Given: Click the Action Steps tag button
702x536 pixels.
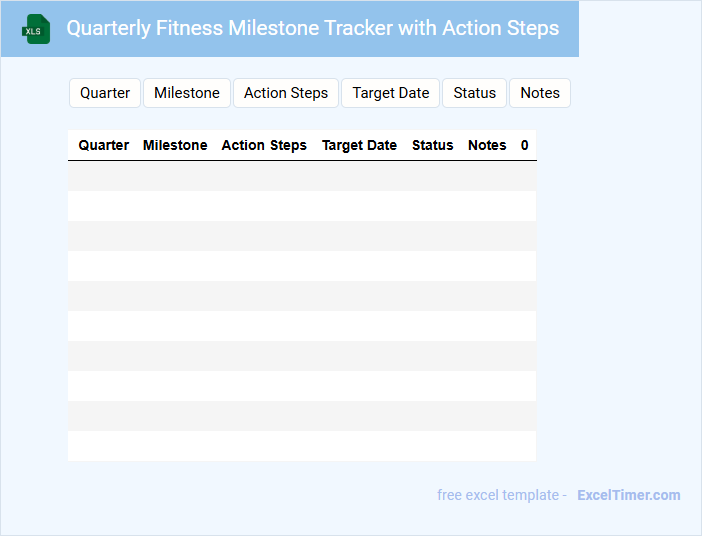Looking at the screenshot, I should (x=286, y=93).
